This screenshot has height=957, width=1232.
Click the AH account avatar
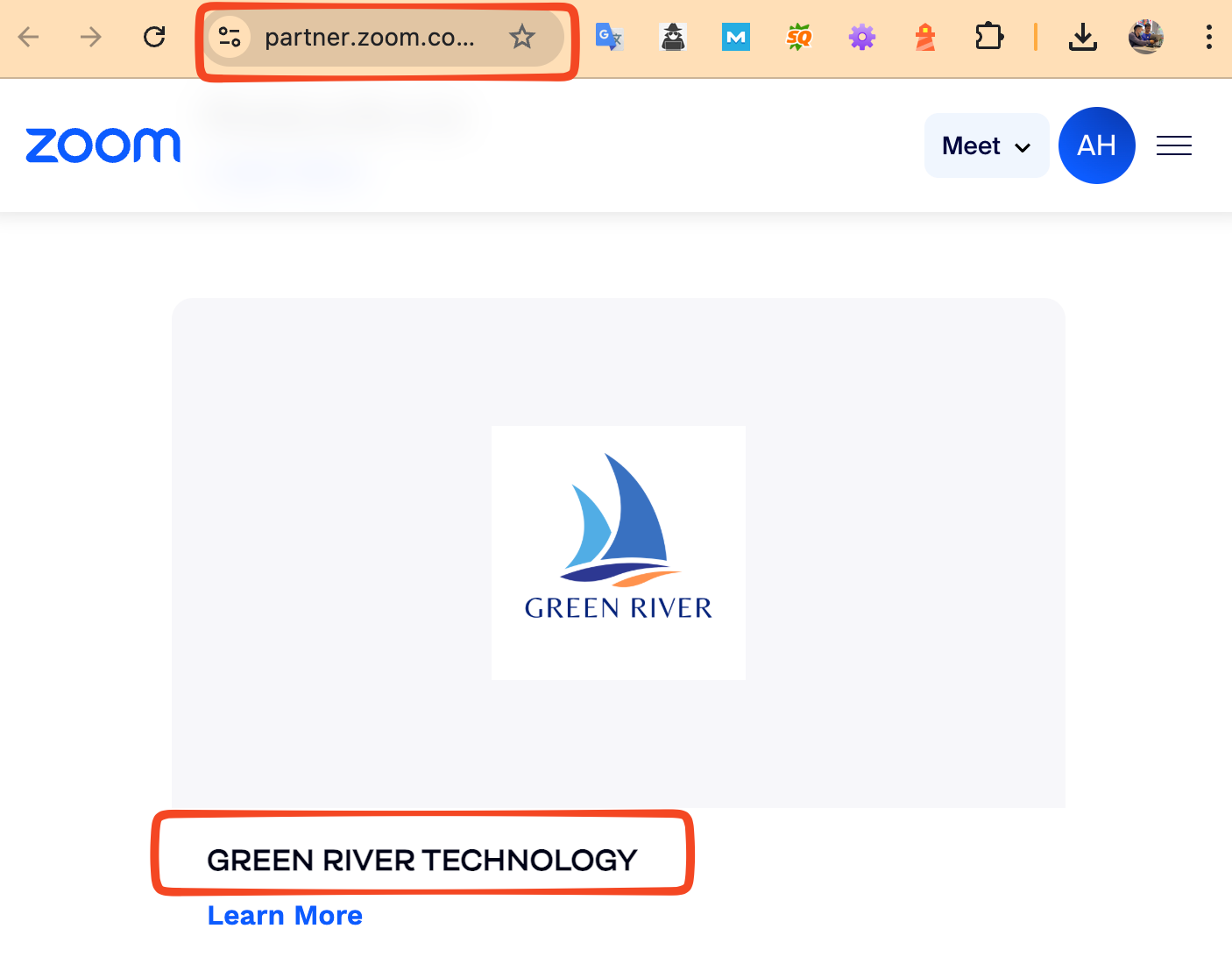pyautogui.click(x=1097, y=145)
